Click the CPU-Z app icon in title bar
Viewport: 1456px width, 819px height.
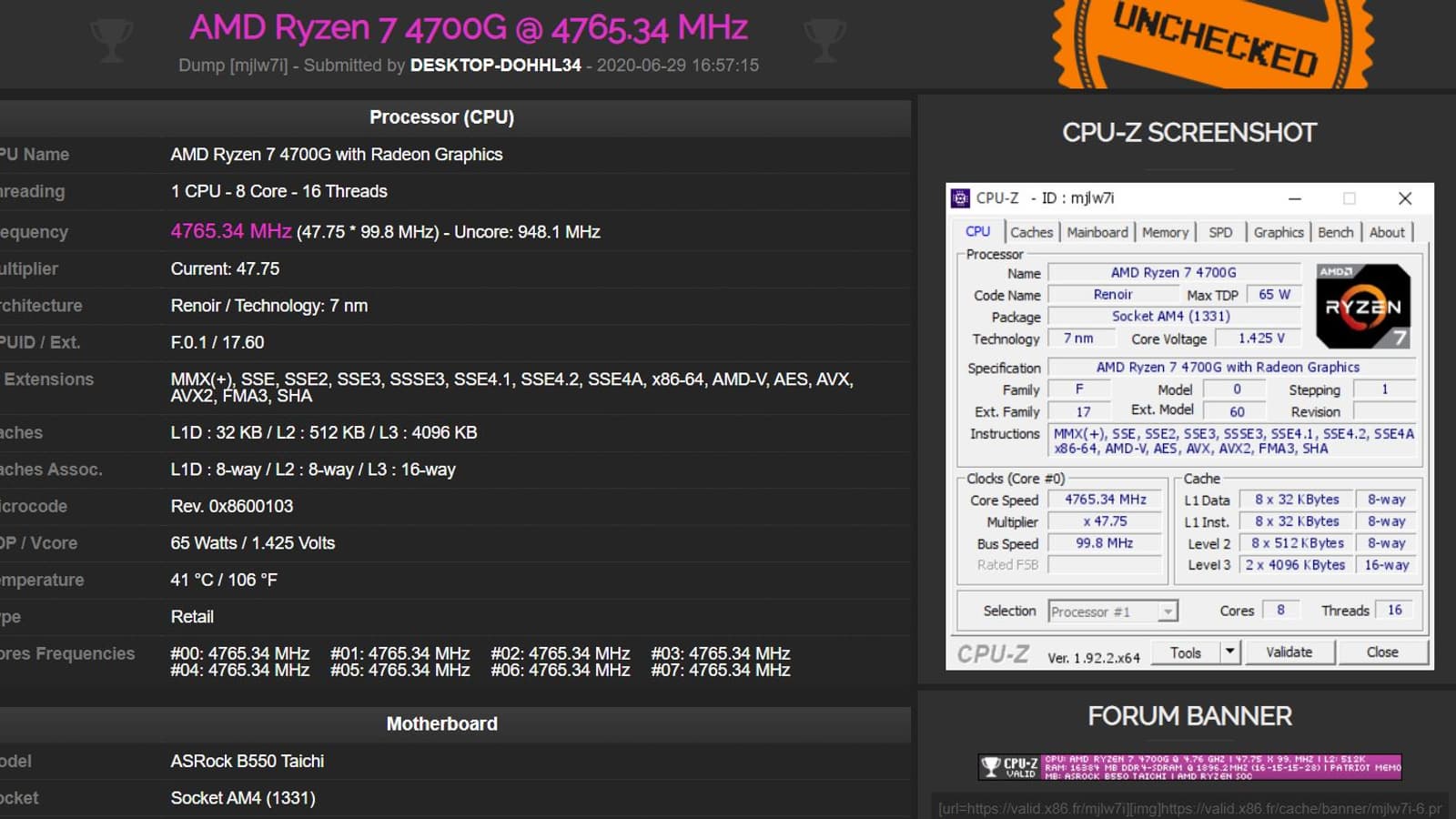pyautogui.click(x=960, y=198)
